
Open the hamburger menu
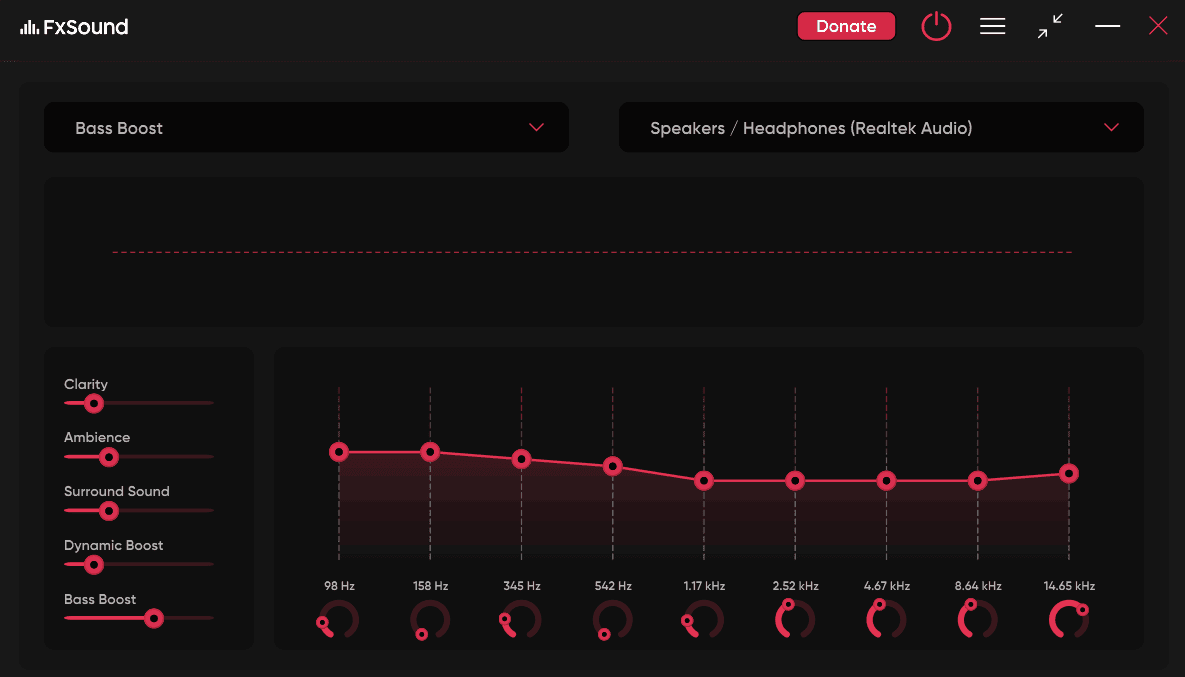[992, 26]
